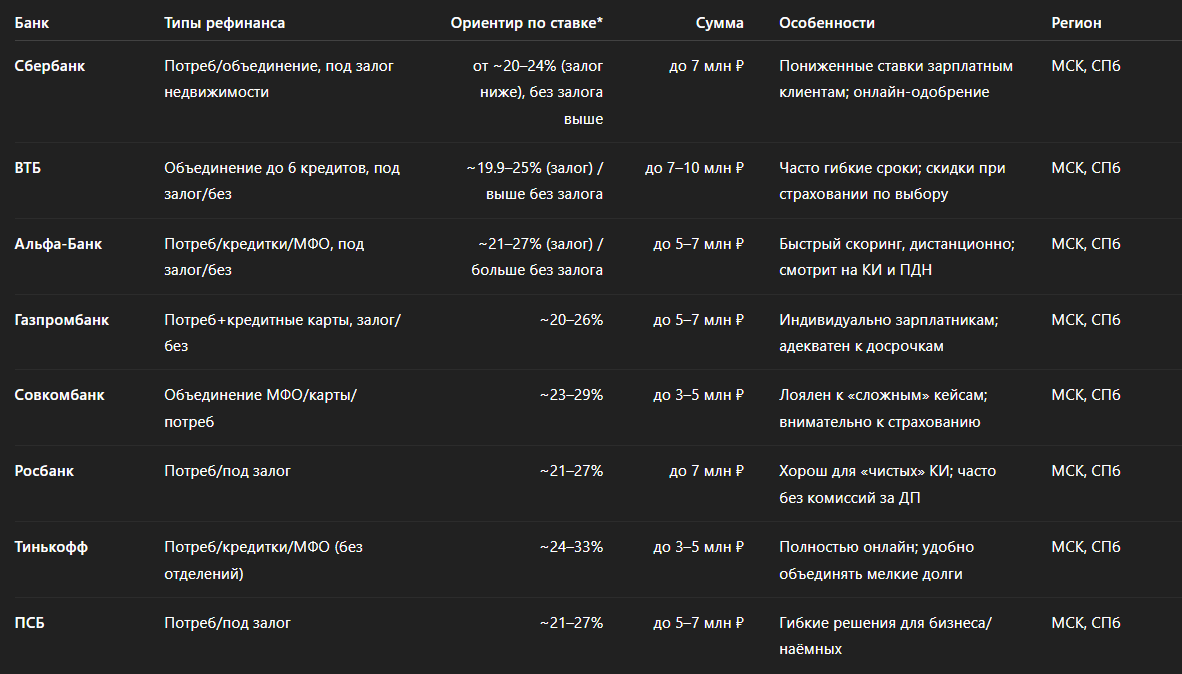Click "Объединение до 6 кредитов" cell text
1182x674 pixels.
[x=282, y=168]
